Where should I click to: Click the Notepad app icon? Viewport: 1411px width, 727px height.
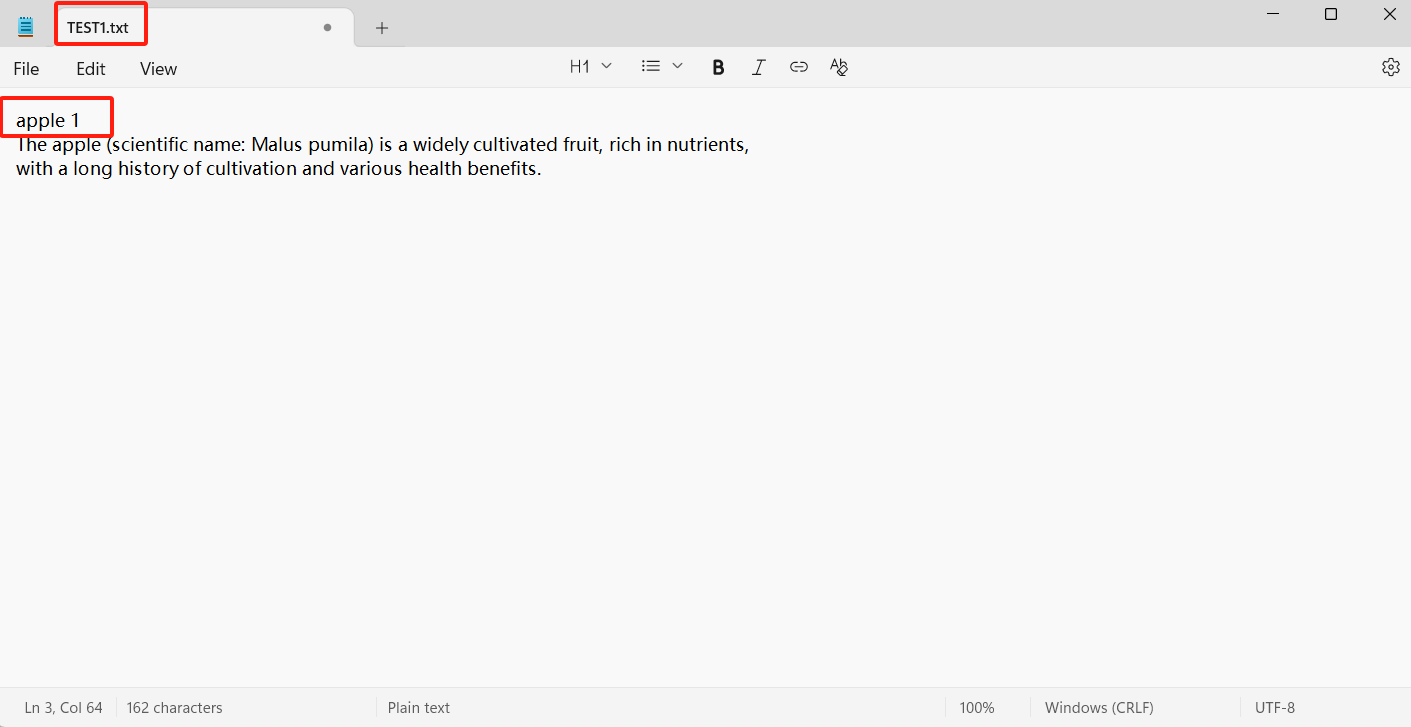26,27
